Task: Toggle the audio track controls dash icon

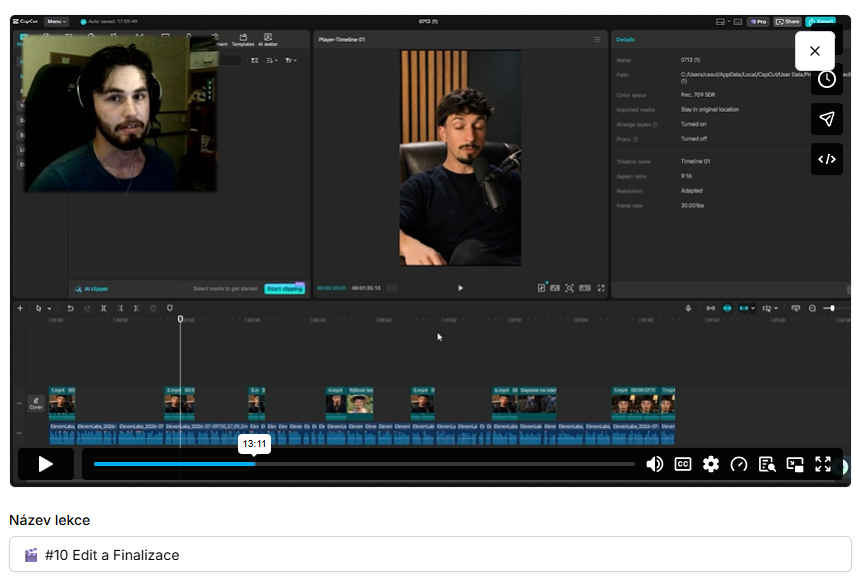Action: tap(19, 433)
